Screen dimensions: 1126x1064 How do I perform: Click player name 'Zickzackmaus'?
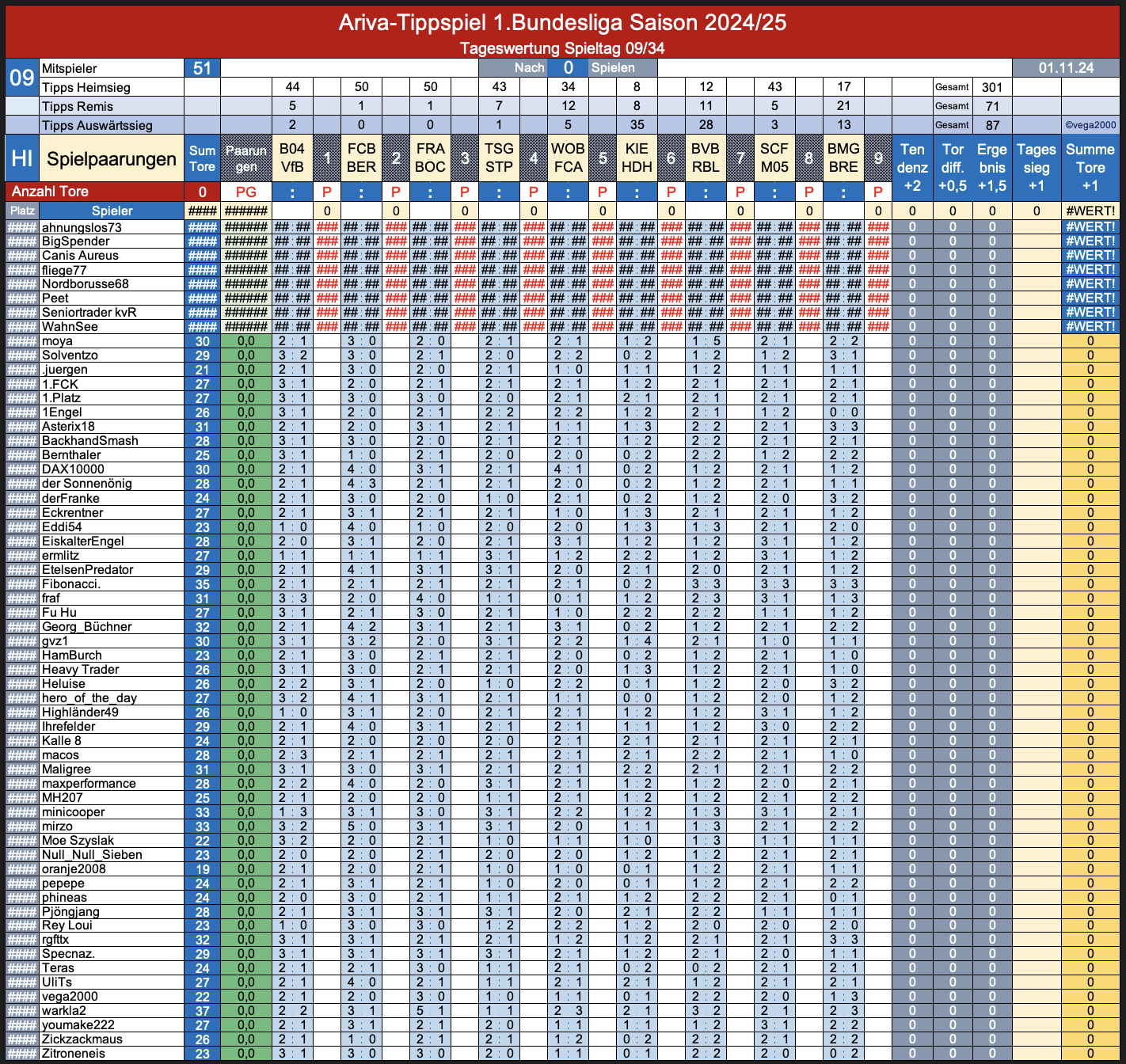coord(82,1039)
